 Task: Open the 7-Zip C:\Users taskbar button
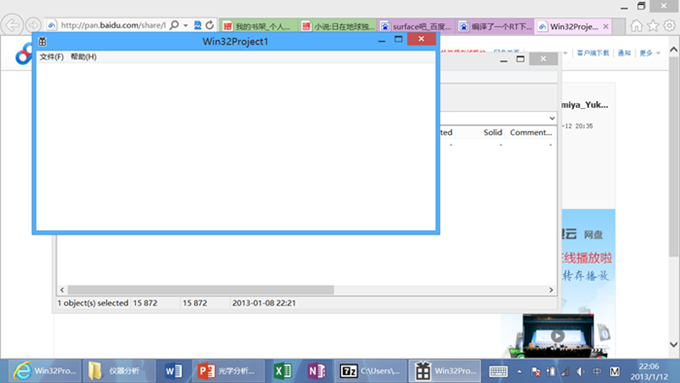click(371, 371)
